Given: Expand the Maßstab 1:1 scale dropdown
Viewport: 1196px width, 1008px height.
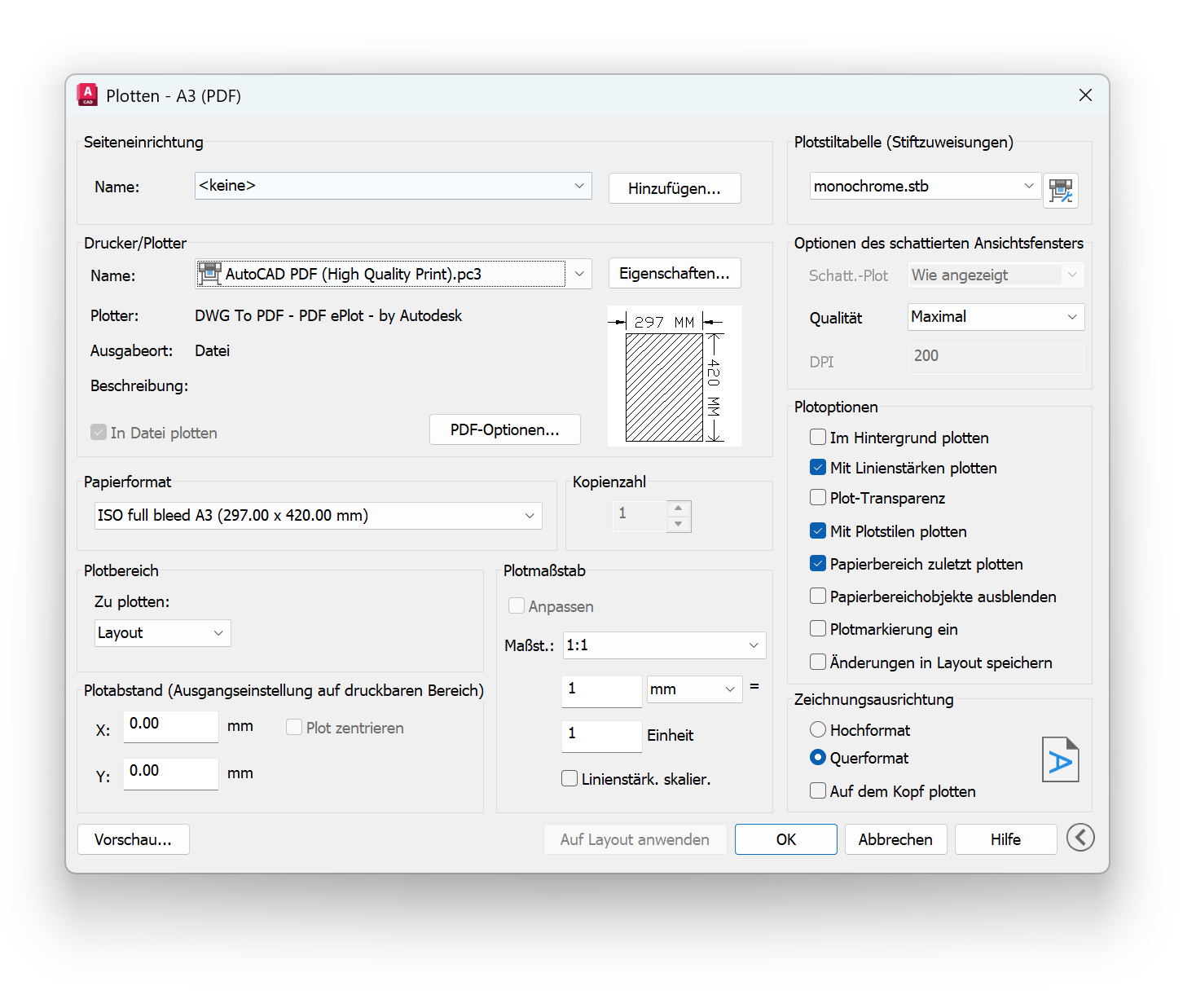Looking at the screenshot, I should [664, 645].
